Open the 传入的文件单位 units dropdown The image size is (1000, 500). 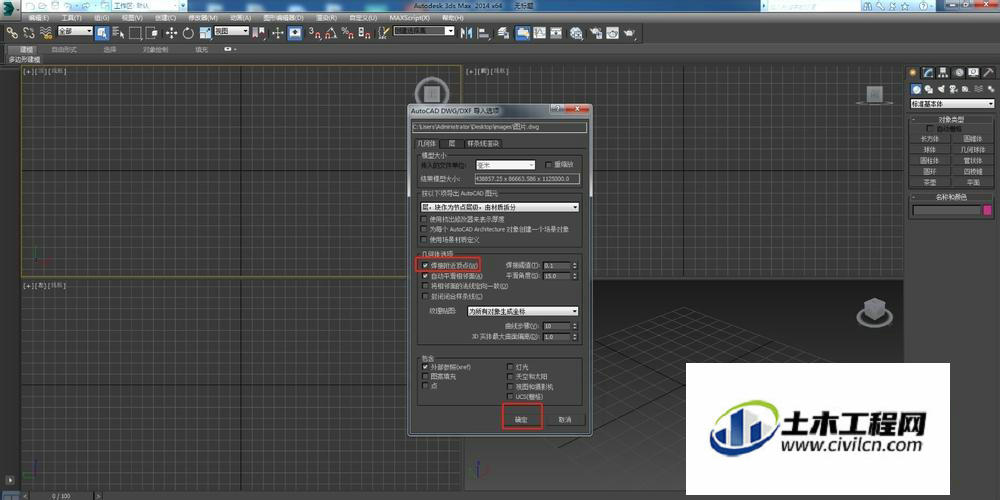click(504, 165)
